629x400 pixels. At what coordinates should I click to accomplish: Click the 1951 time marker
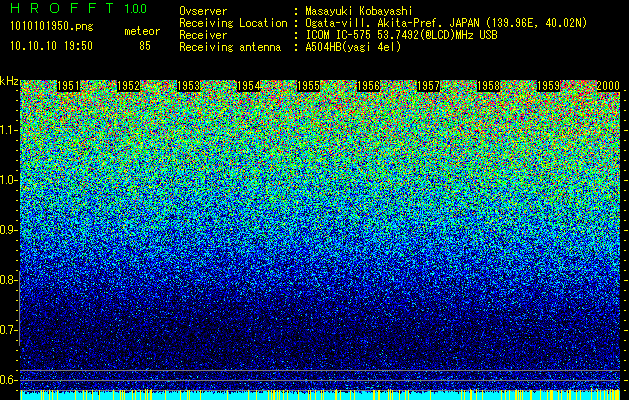click(68, 86)
